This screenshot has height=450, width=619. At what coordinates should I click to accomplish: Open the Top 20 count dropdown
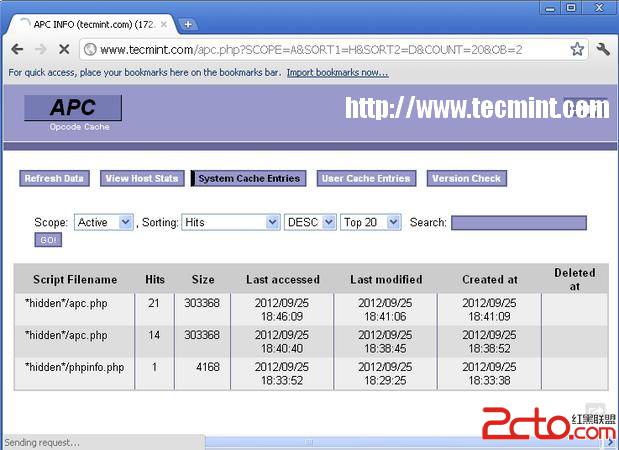[371, 222]
